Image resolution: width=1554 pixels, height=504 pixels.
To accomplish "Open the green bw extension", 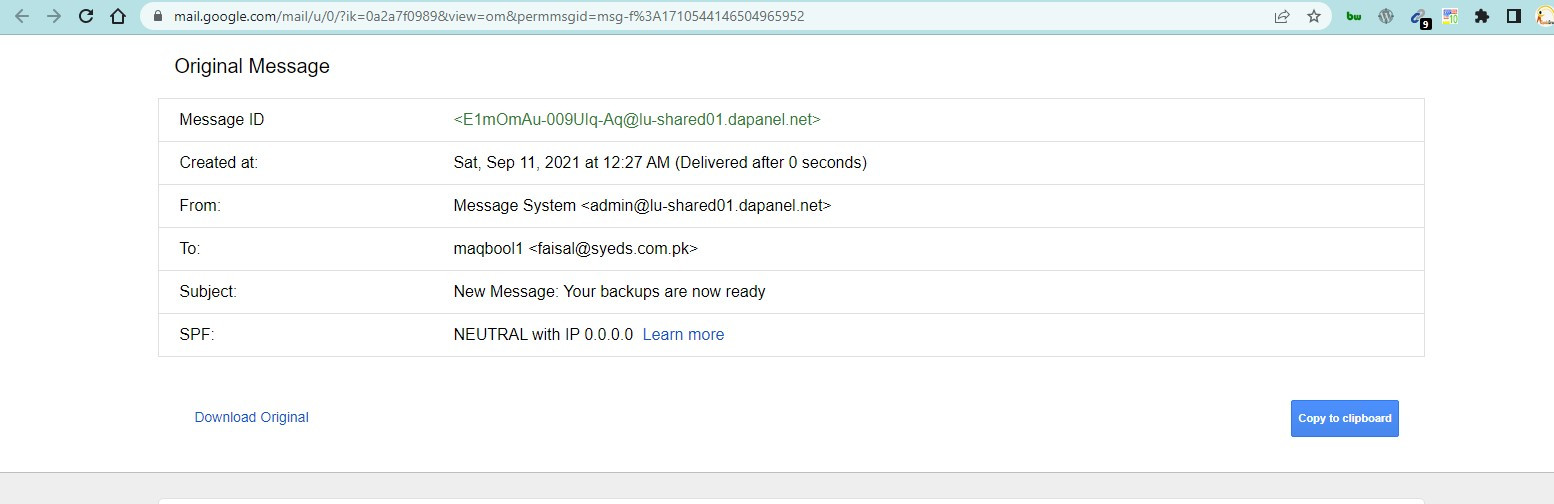I will [x=1354, y=16].
